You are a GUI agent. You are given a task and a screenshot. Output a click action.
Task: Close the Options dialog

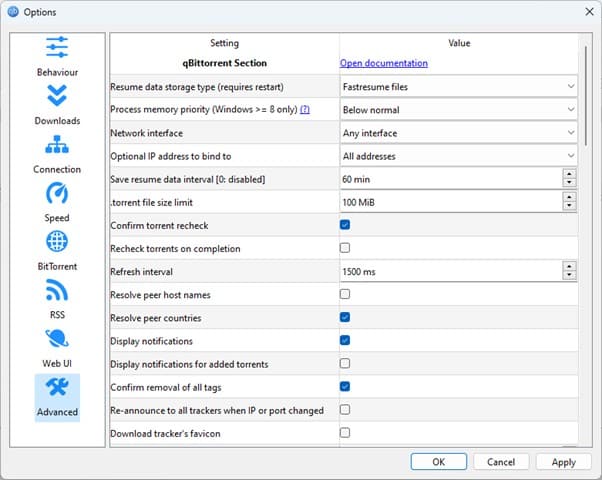point(590,12)
